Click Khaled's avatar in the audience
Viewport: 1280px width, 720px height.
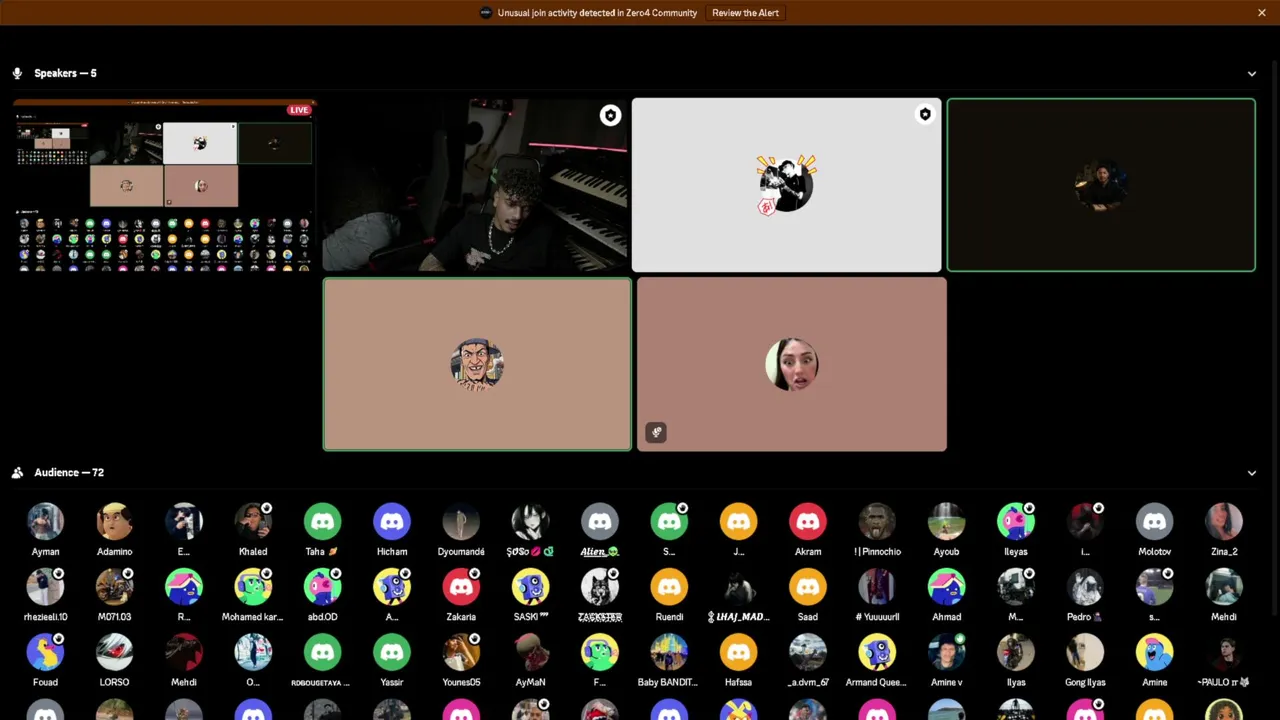pos(253,521)
